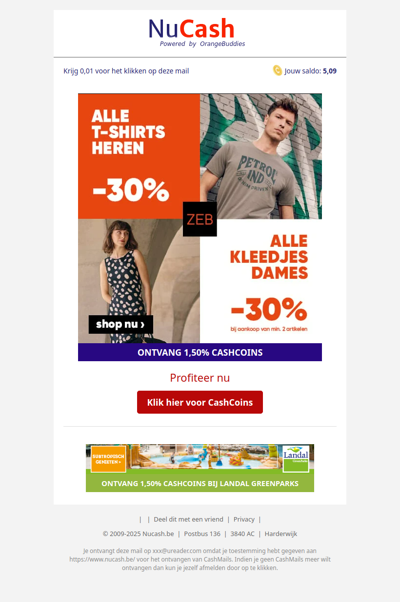
Task: Click the Landal water park photo
Action: (x=203, y=457)
